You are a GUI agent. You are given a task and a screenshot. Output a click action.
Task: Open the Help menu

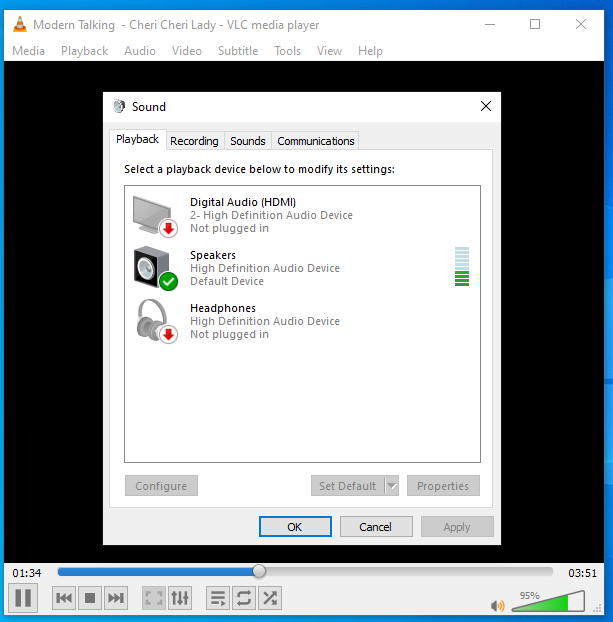pyautogui.click(x=370, y=51)
